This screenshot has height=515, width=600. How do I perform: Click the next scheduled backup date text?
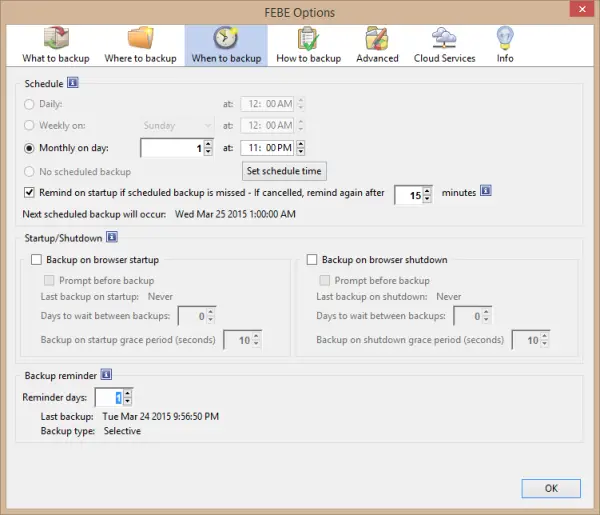click(x=235, y=214)
